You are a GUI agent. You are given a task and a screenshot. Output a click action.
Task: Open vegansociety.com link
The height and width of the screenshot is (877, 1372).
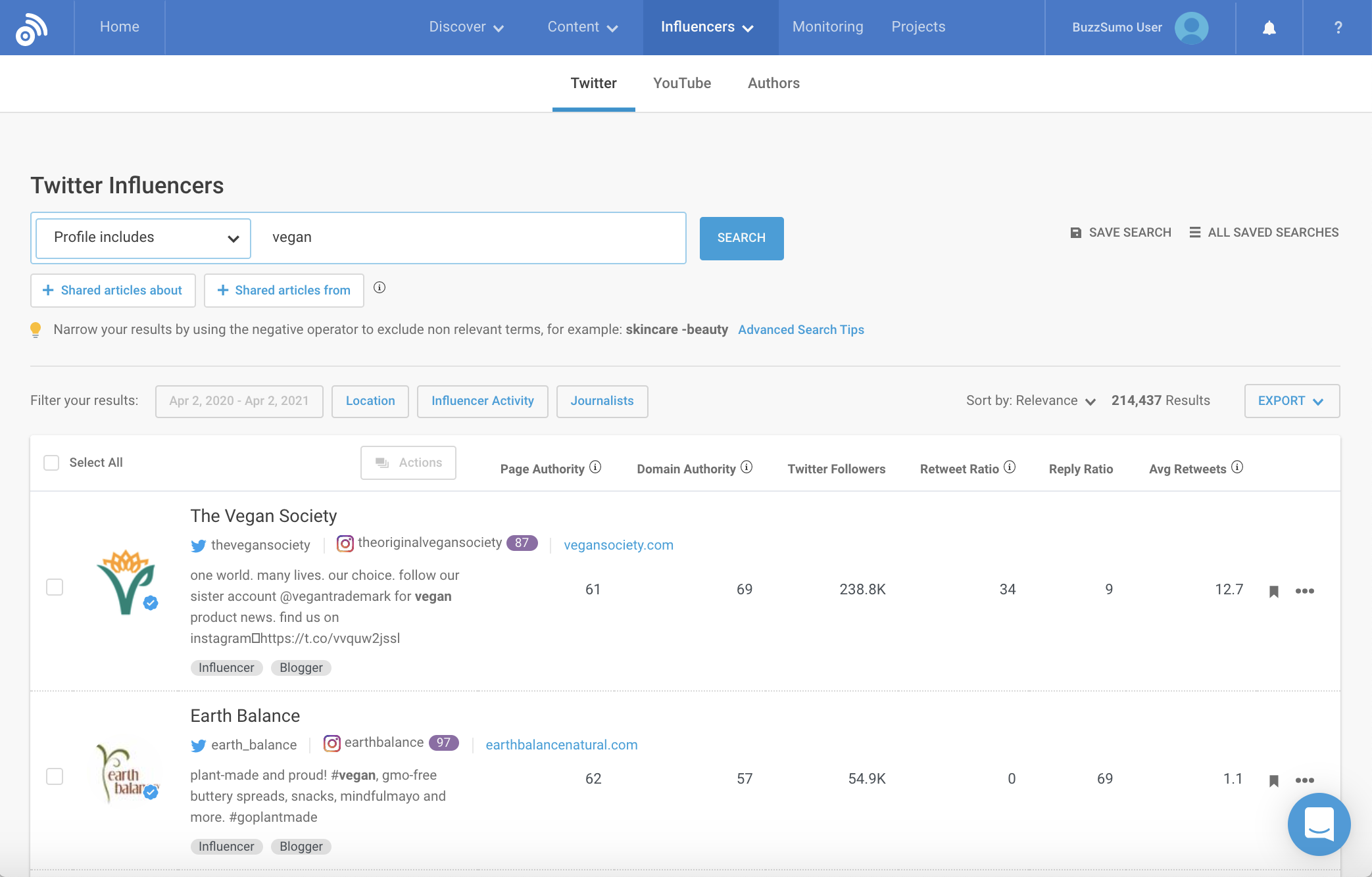[618, 545]
